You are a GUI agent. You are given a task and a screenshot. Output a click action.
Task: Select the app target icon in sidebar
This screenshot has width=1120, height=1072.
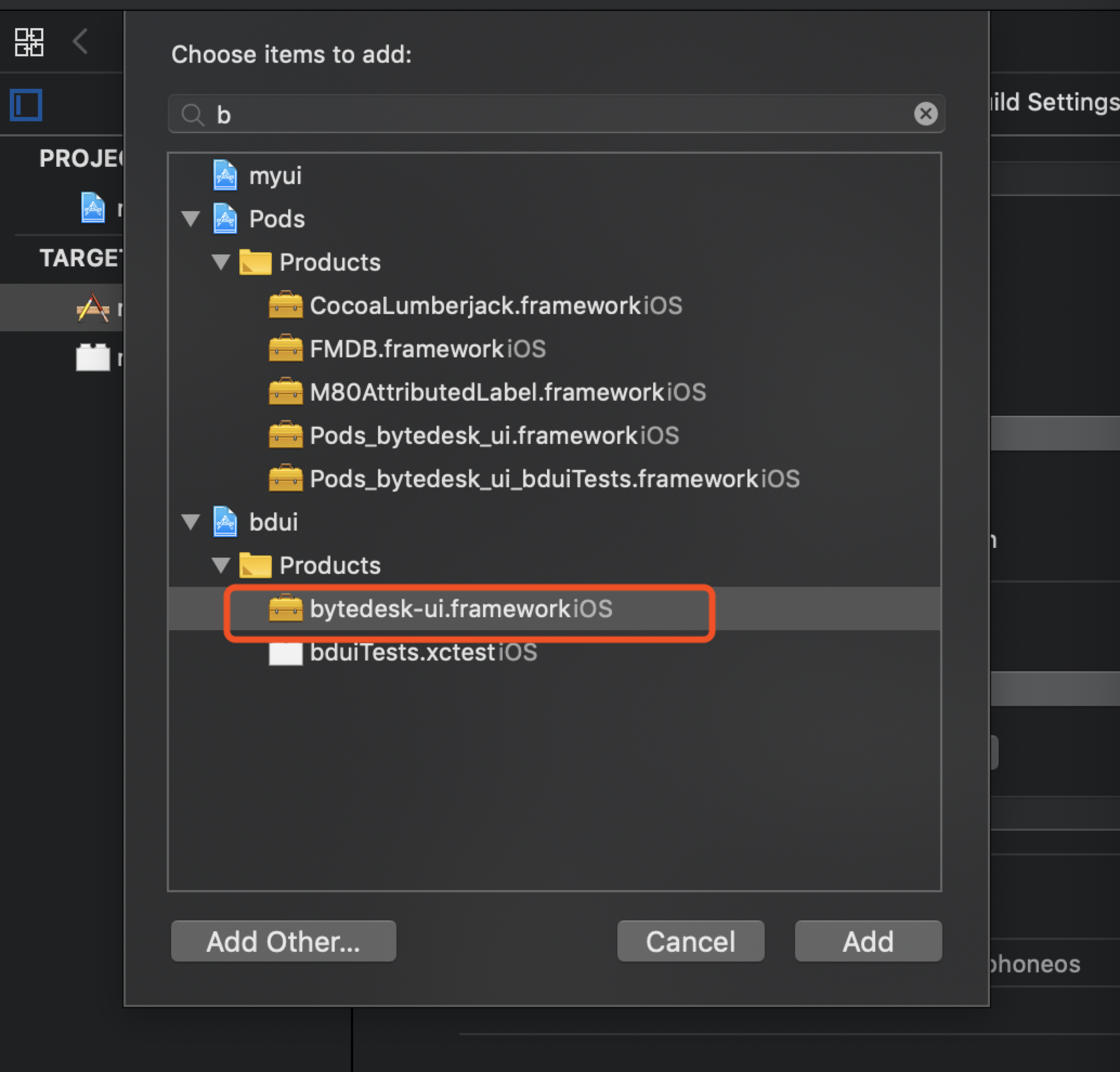93,309
